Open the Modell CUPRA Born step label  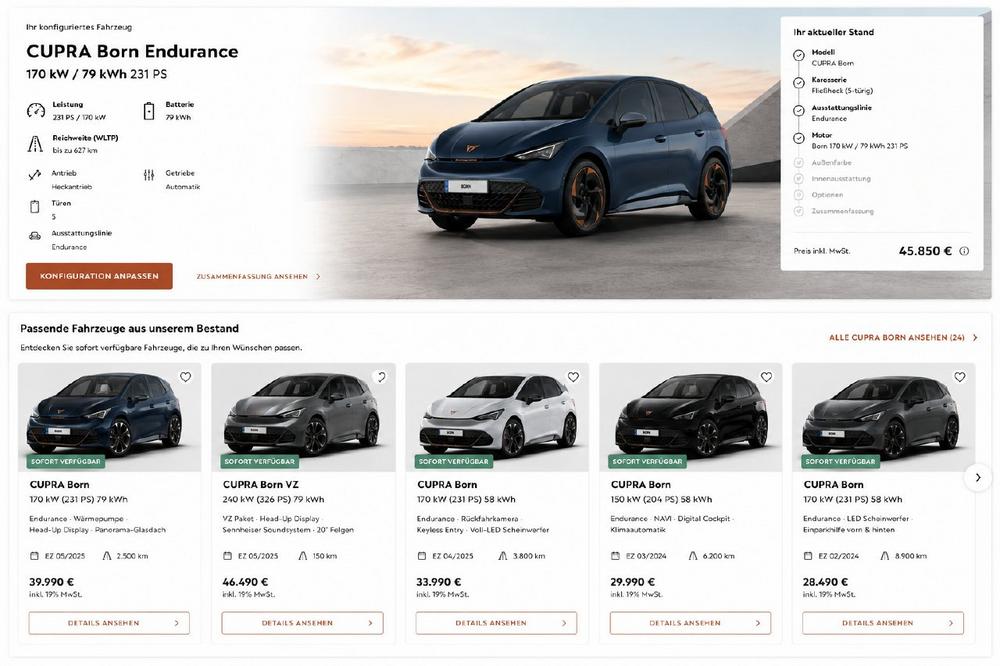(x=832, y=57)
